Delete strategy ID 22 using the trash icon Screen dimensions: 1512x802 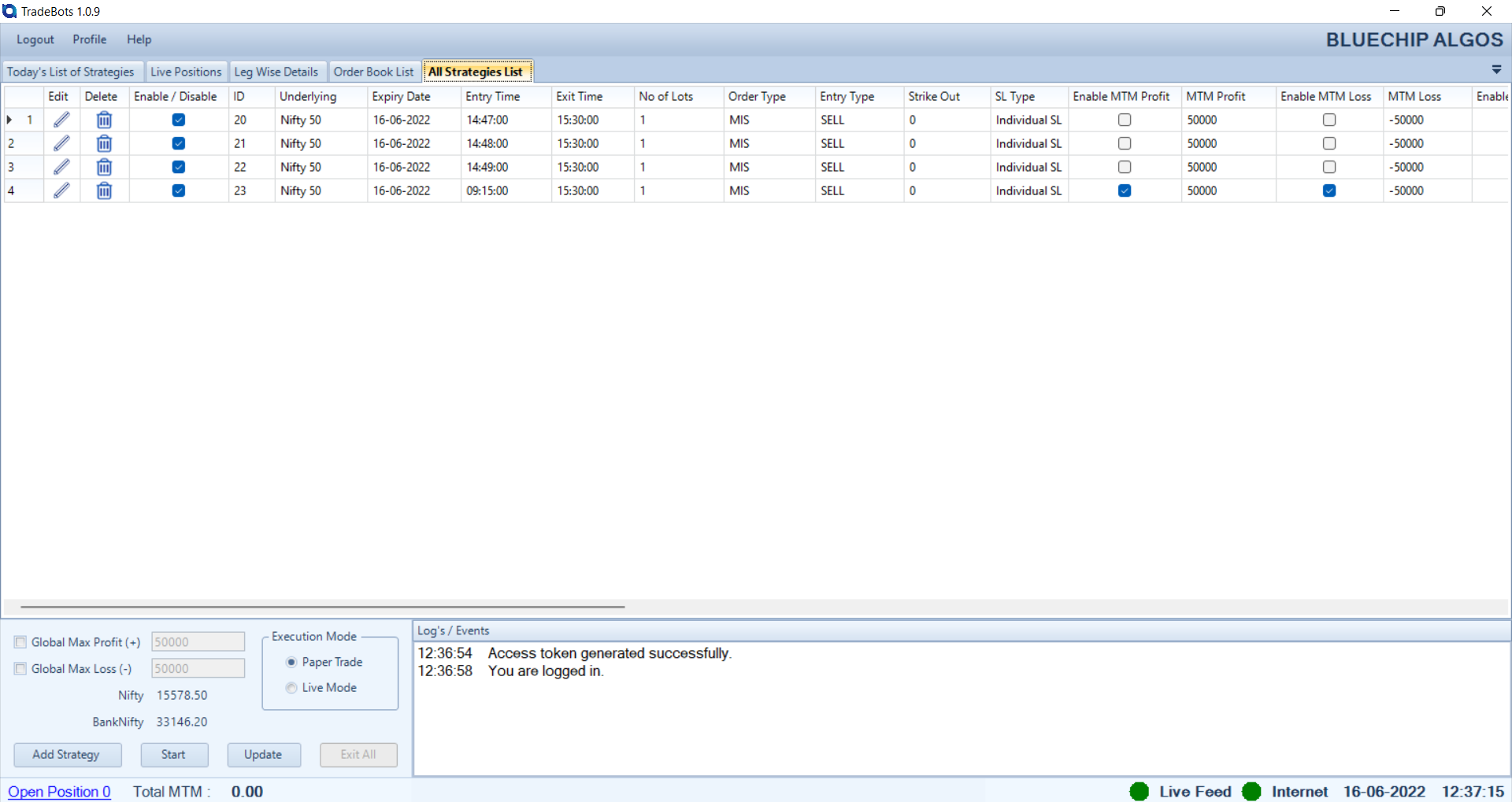click(104, 167)
